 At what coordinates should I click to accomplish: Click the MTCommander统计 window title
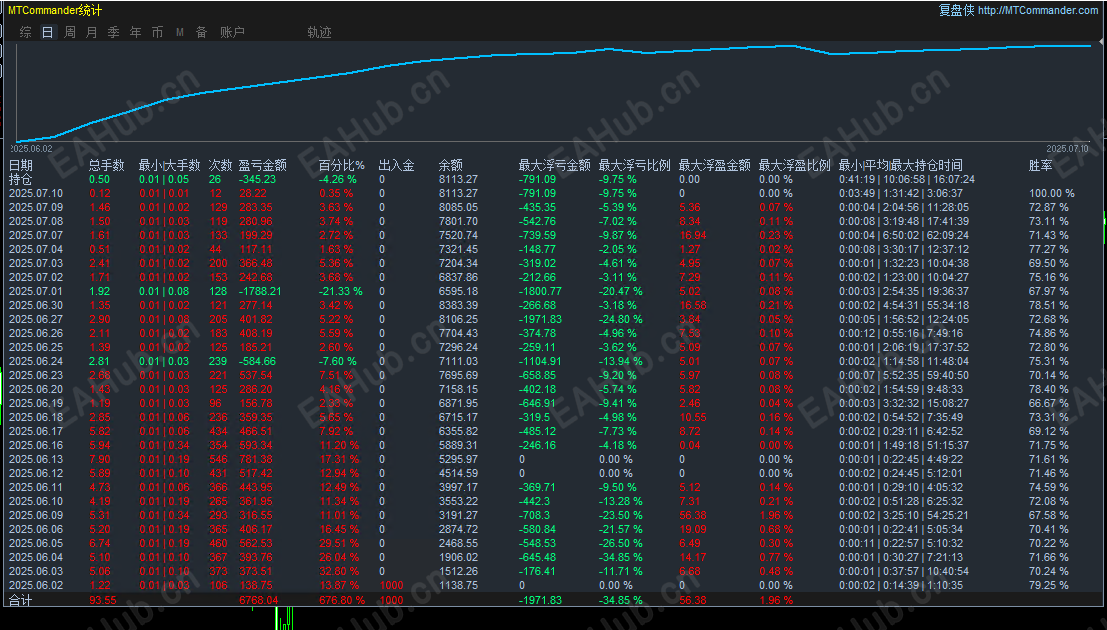[x=55, y=10]
